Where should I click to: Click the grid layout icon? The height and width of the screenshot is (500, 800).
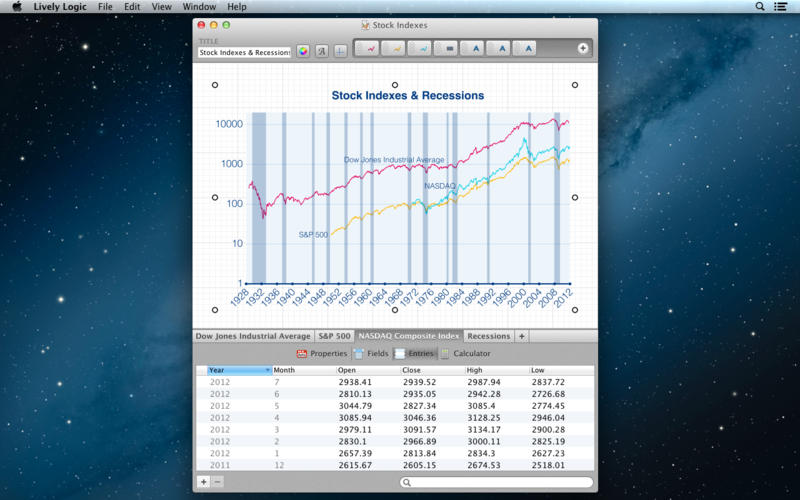coord(340,52)
